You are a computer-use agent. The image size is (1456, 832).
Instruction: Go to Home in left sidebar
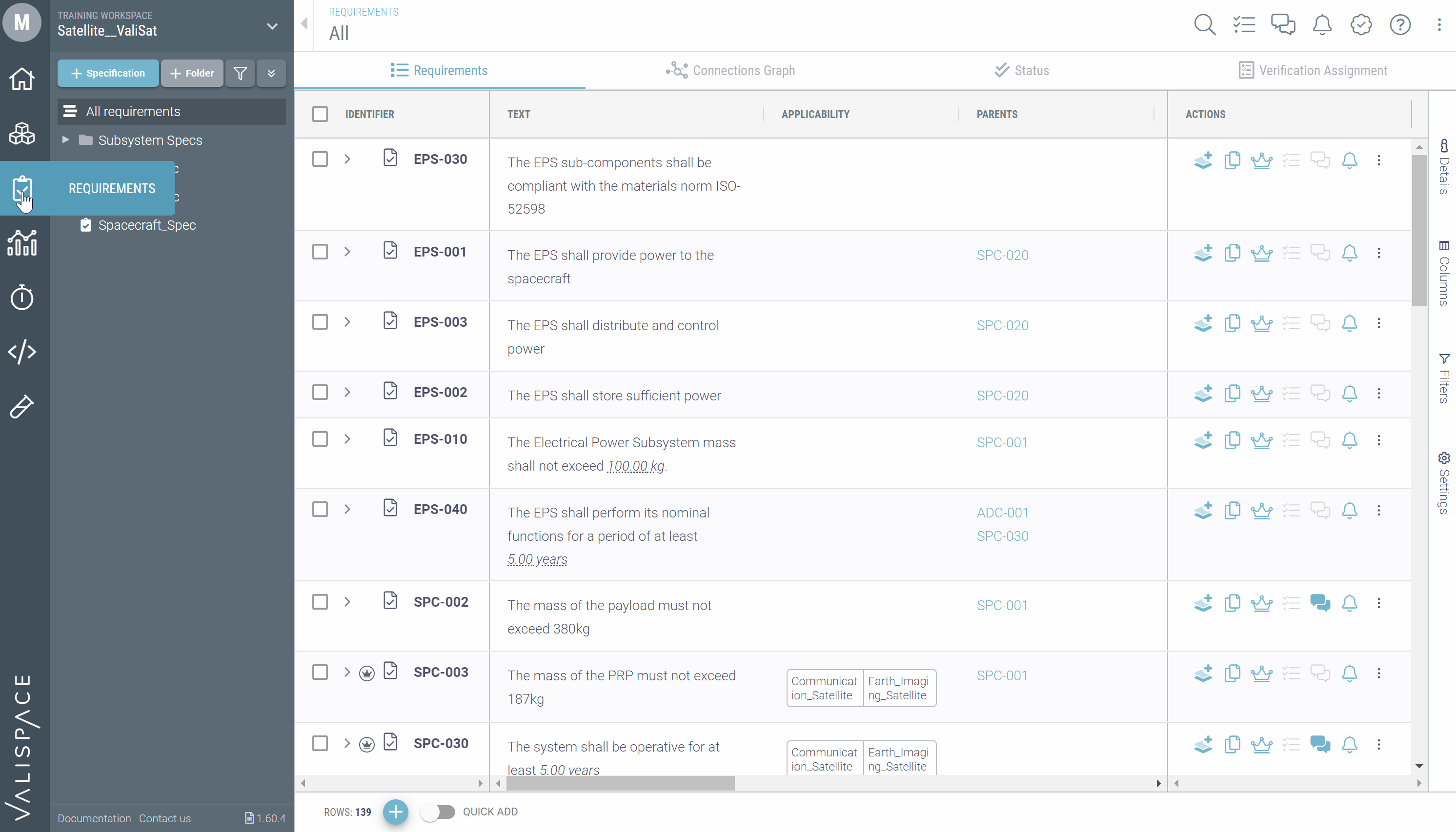coord(22,79)
